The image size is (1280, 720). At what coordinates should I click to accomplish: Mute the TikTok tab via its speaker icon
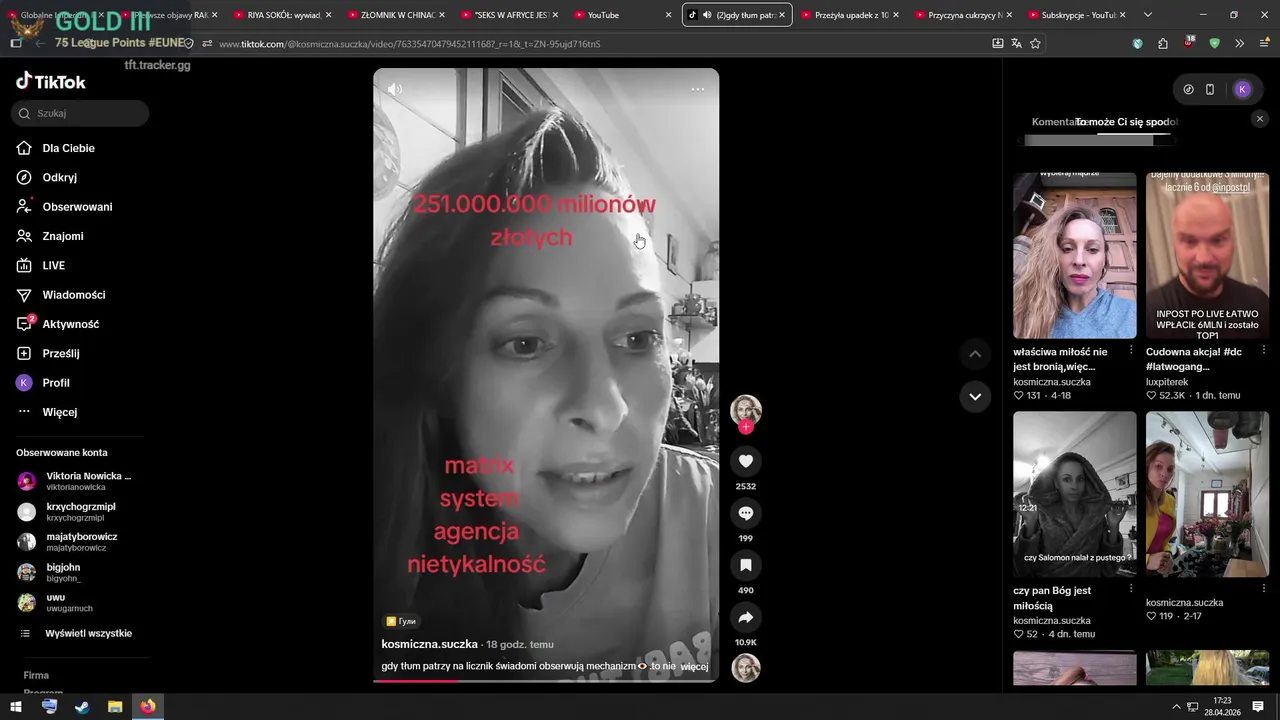click(707, 15)
